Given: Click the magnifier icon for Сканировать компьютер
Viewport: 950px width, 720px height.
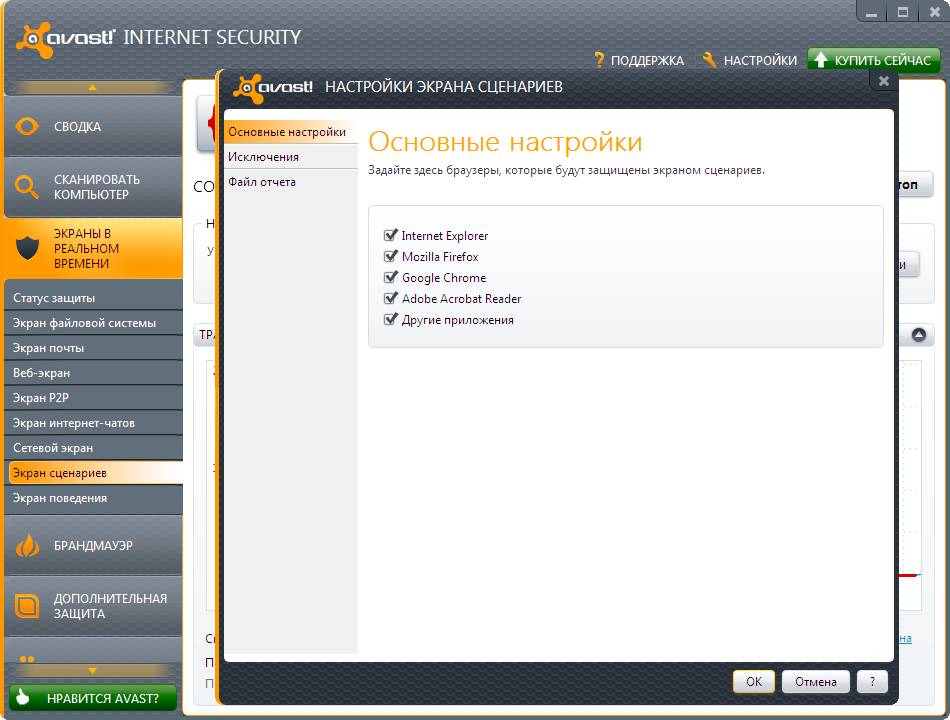Looking at the screenshot, I should 27,187.
